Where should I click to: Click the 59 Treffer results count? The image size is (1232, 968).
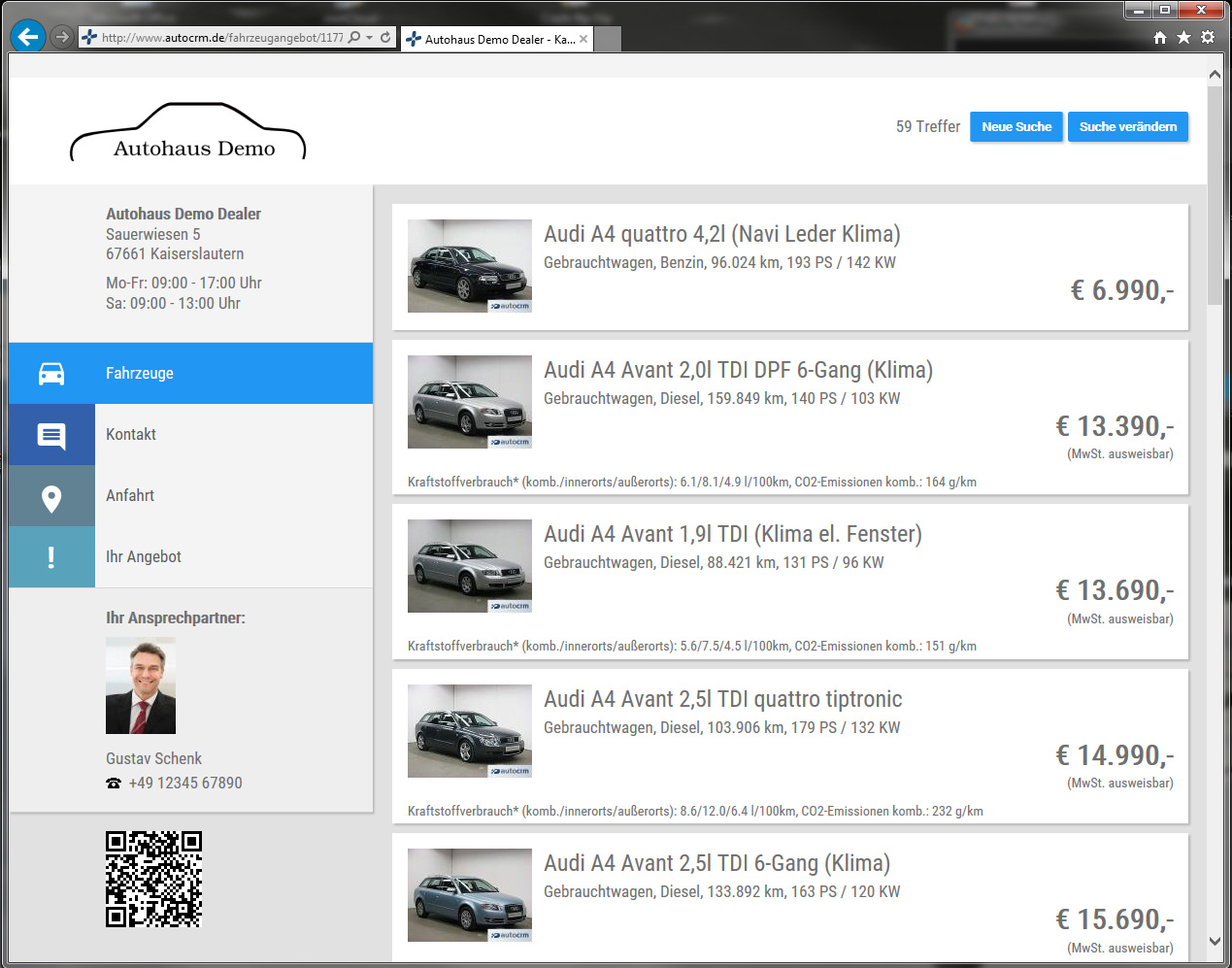click(x=928, y=127)
